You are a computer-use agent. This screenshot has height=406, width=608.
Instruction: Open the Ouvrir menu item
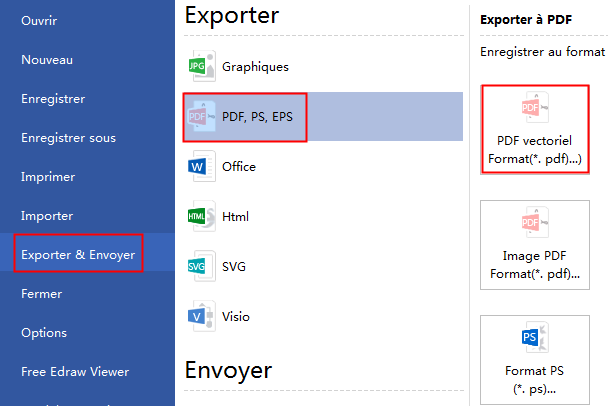39,21
